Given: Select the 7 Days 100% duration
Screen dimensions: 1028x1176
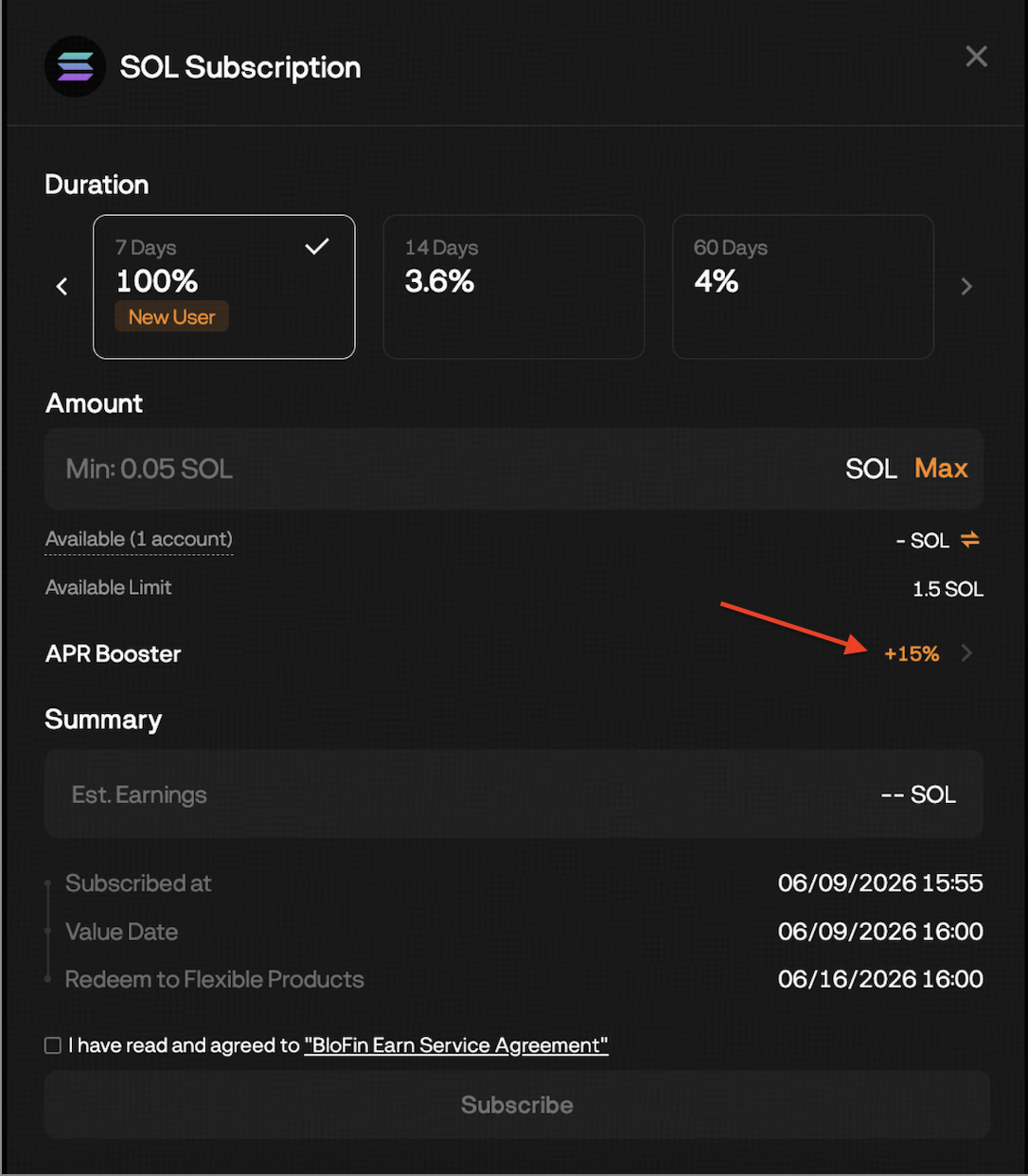Looking at the screenshot, I should point(224,287).
